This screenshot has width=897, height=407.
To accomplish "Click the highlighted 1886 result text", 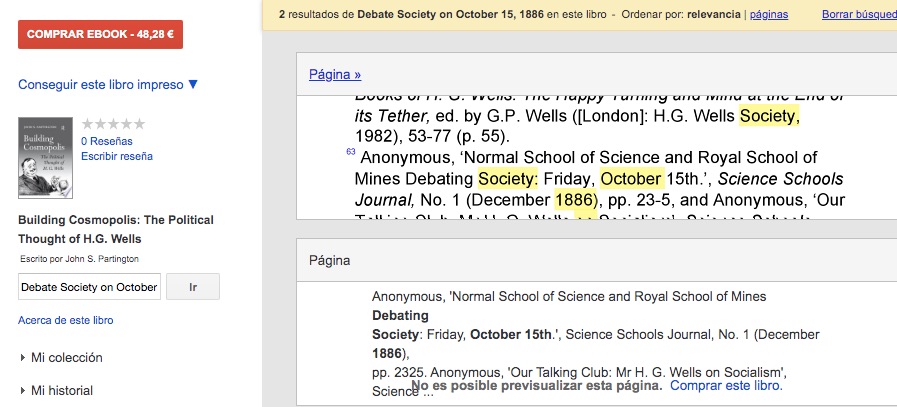I will [x=574, y=200].
